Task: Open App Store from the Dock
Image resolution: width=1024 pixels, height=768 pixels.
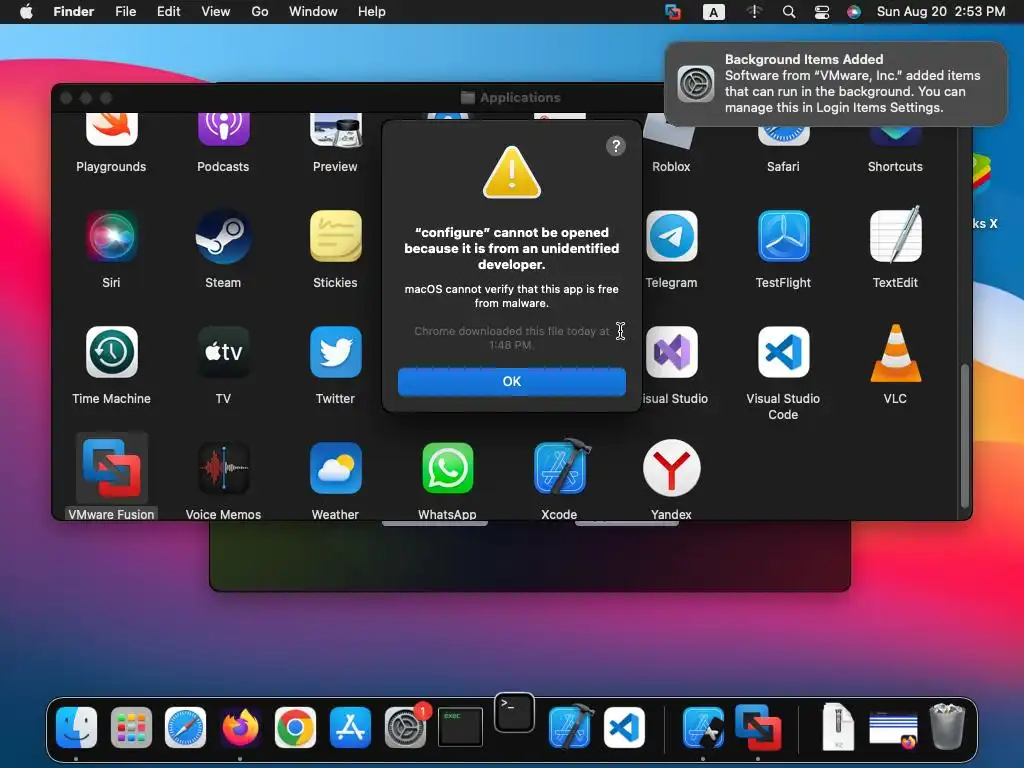Action: 350,727
